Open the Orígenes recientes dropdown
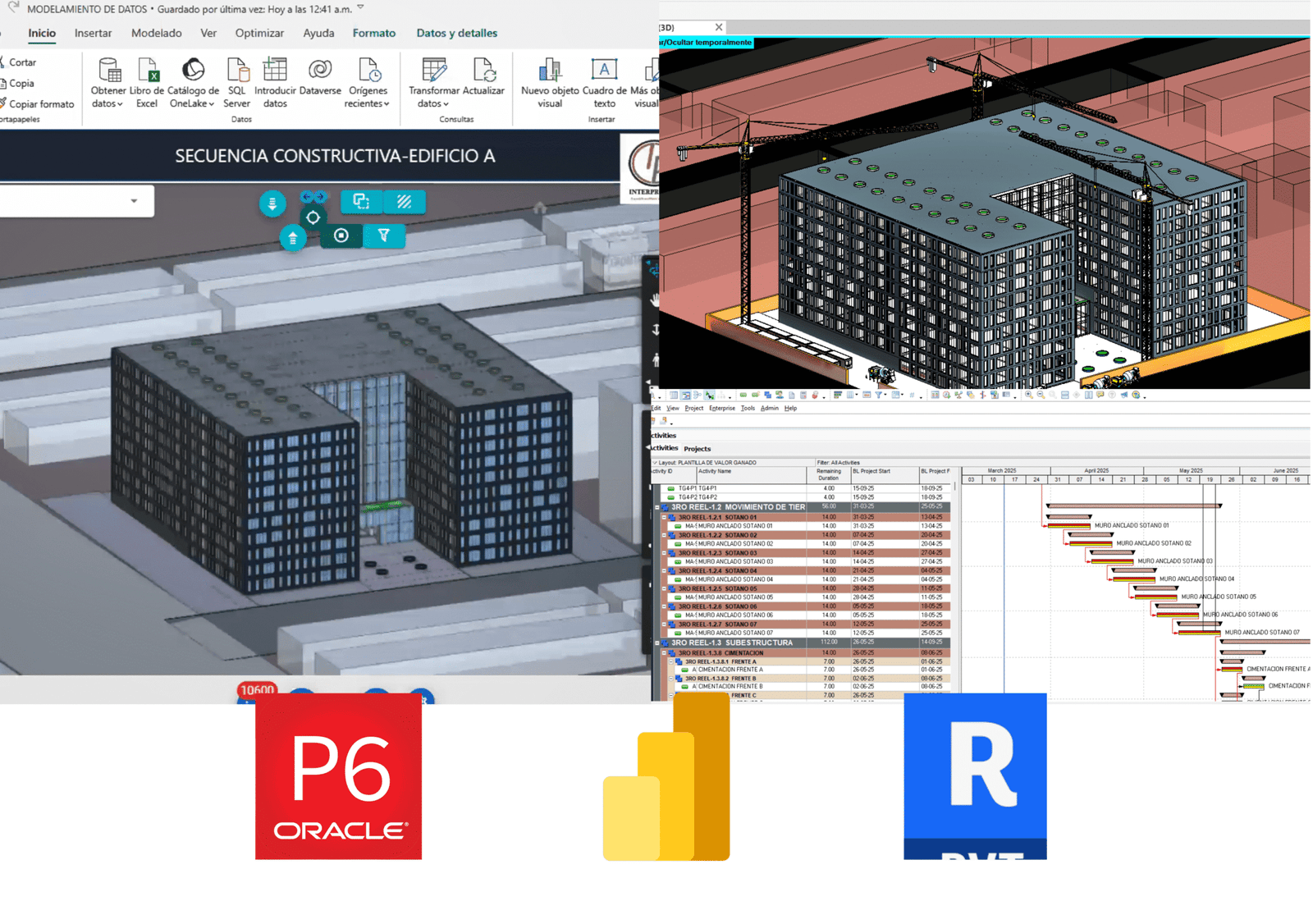This screenshot has height=924, width=1313. (x=368, y=82)
